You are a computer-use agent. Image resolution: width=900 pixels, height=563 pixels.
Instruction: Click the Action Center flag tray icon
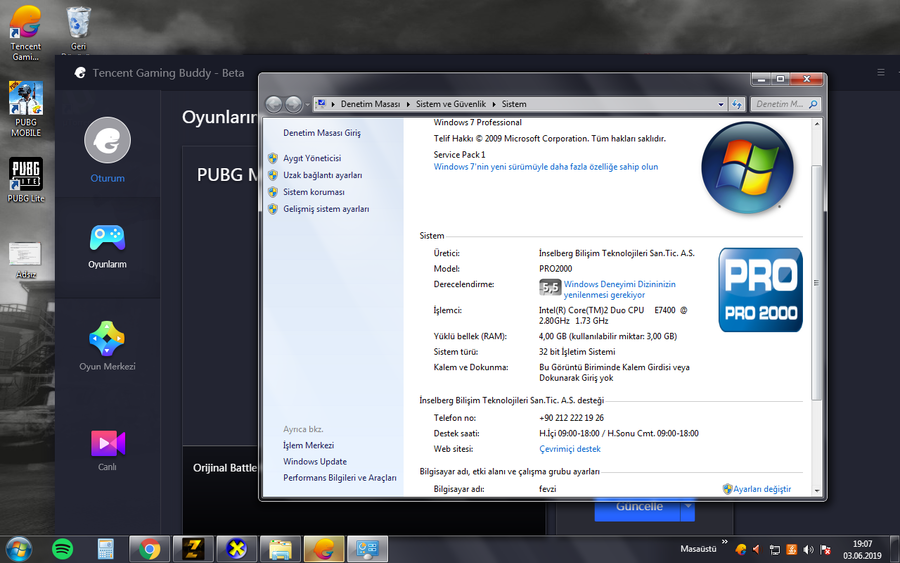825,550
